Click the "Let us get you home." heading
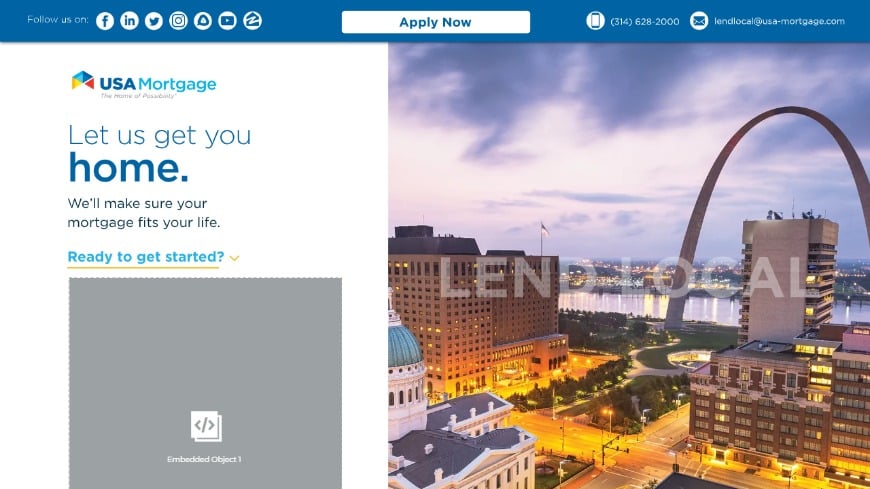 click(159, 152)
